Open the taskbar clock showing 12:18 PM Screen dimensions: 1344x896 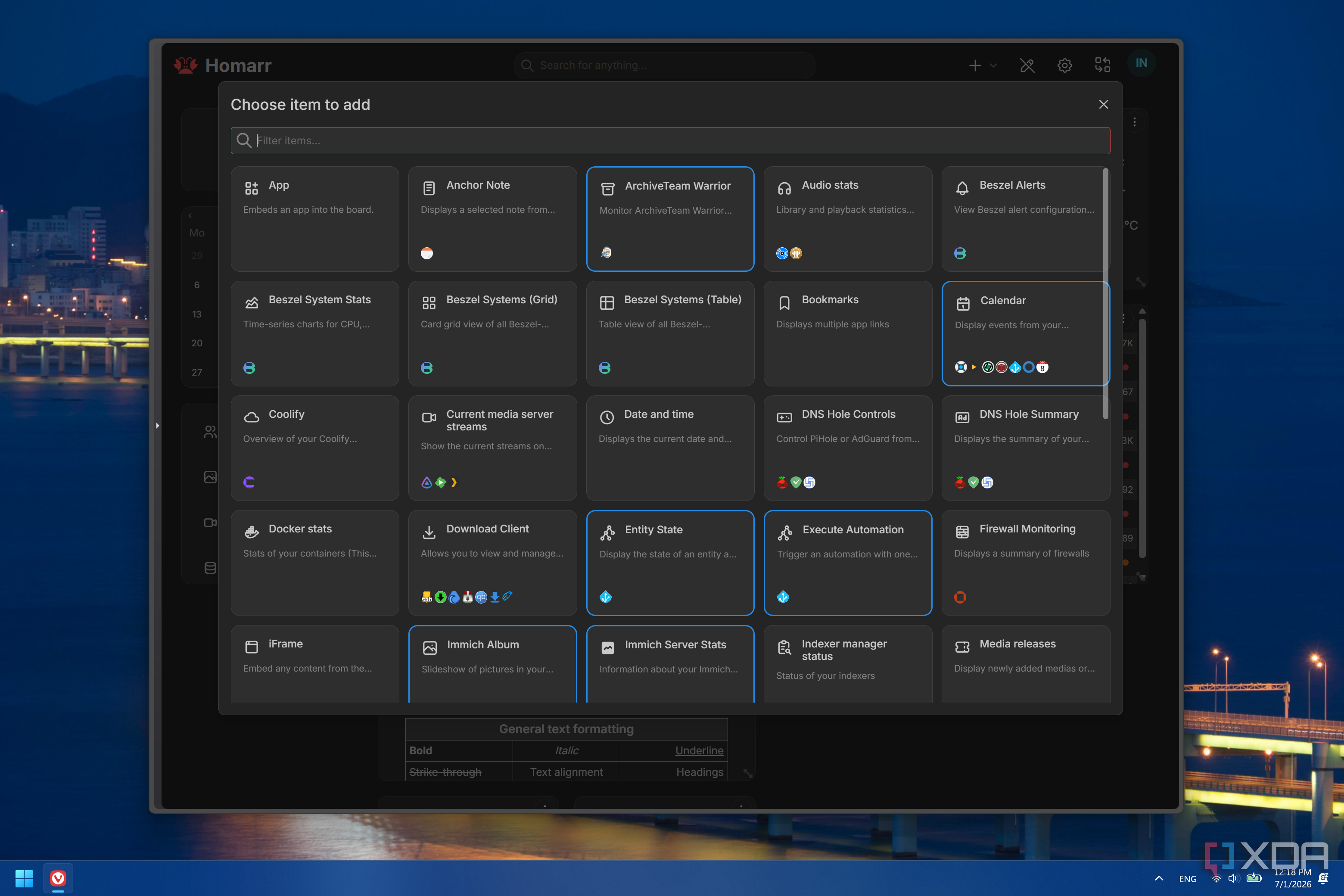(x=1293, y=878)
